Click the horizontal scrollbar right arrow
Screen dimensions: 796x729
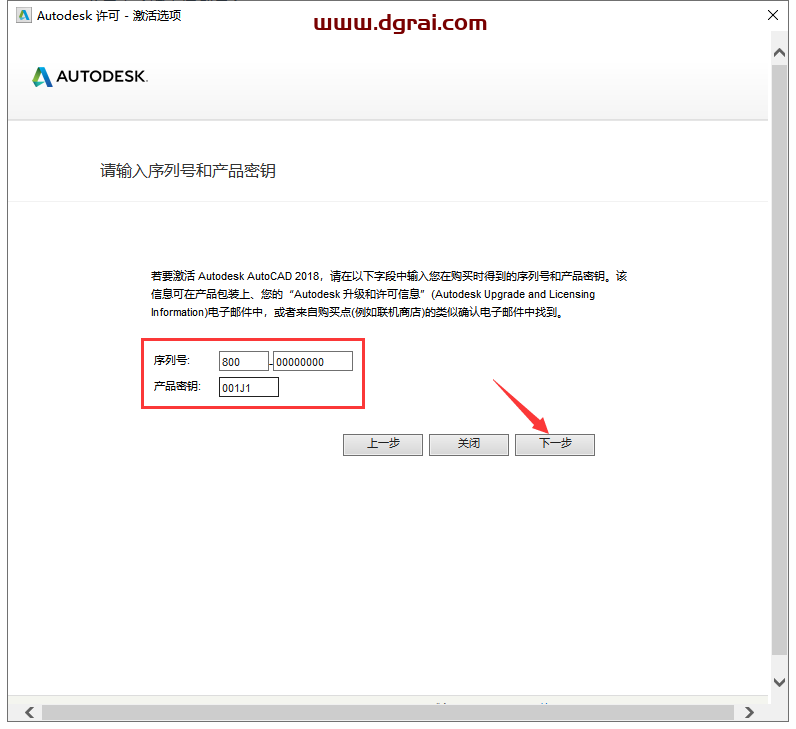pyautogui.click(x=749, y=712)
